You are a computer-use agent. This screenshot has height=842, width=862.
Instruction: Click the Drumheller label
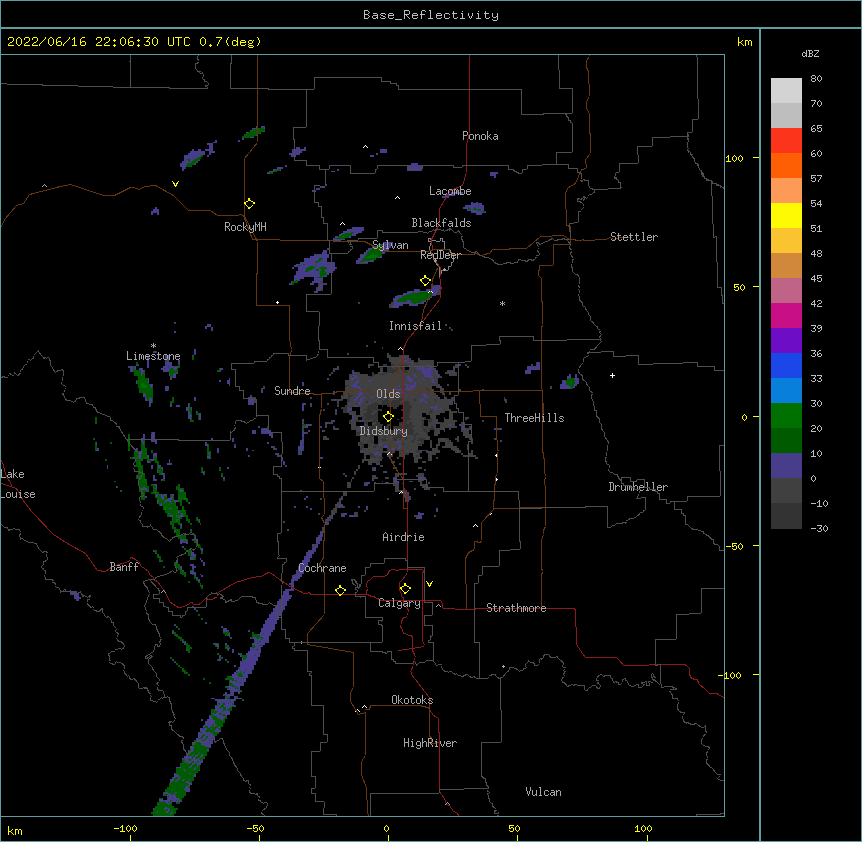pyautogui.click(x=638, y=487)
